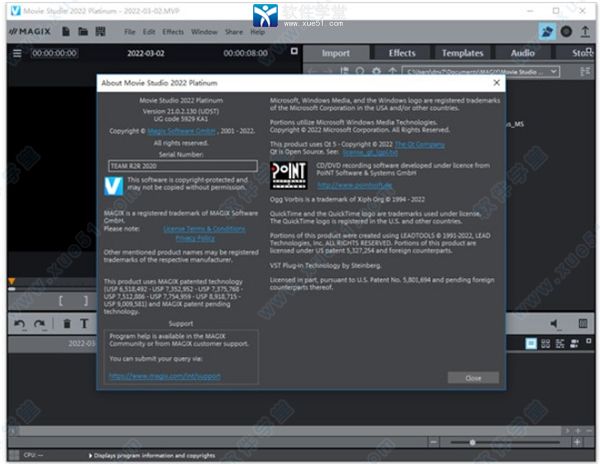This screenshot has height=464, width=600.
Task: Click the mixer panel icon beside speaker
Action: [583, 324]
